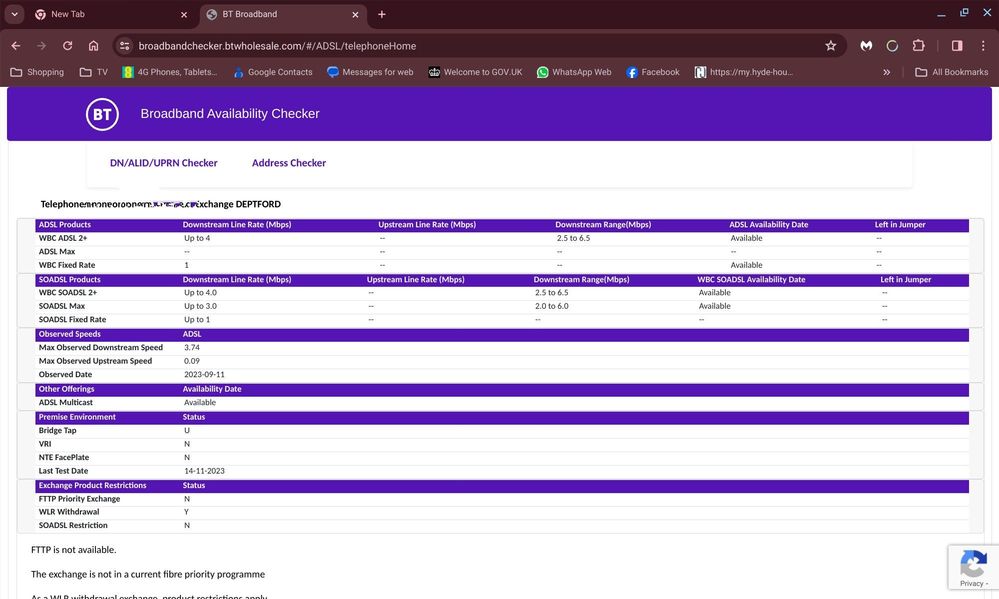Click the 2.0 to 6.0 downstream range value

click(552, 306)
